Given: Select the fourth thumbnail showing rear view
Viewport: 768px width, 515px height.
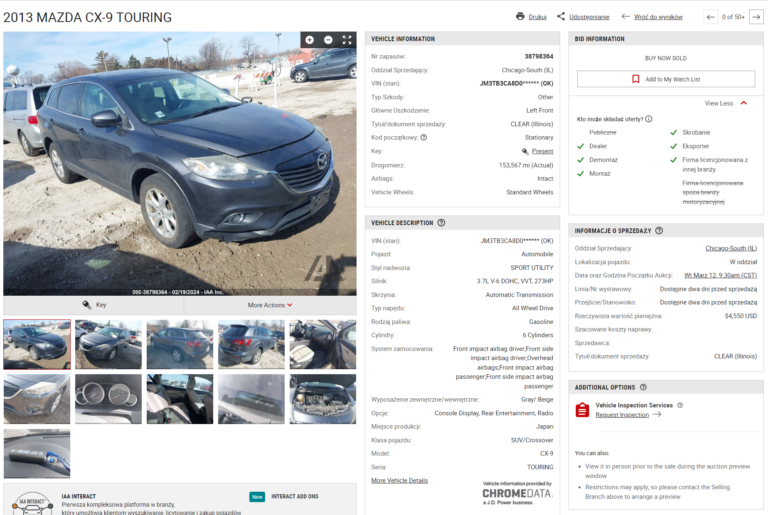Looking at the screenshot, I should (x=251, y=344).
